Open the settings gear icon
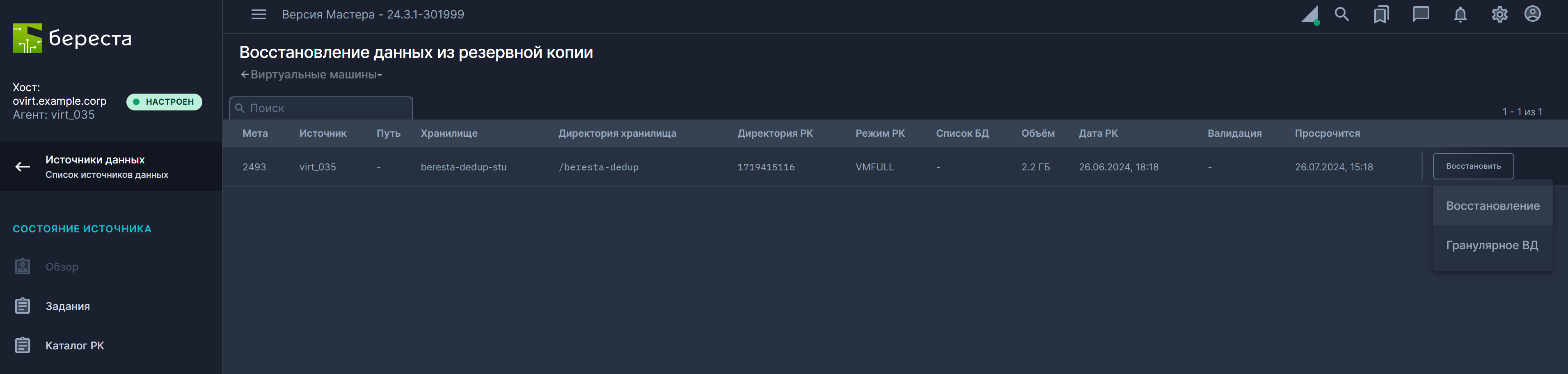Screen dimensions: 1568x374 pyautogui.click(x=1499, y=15)
